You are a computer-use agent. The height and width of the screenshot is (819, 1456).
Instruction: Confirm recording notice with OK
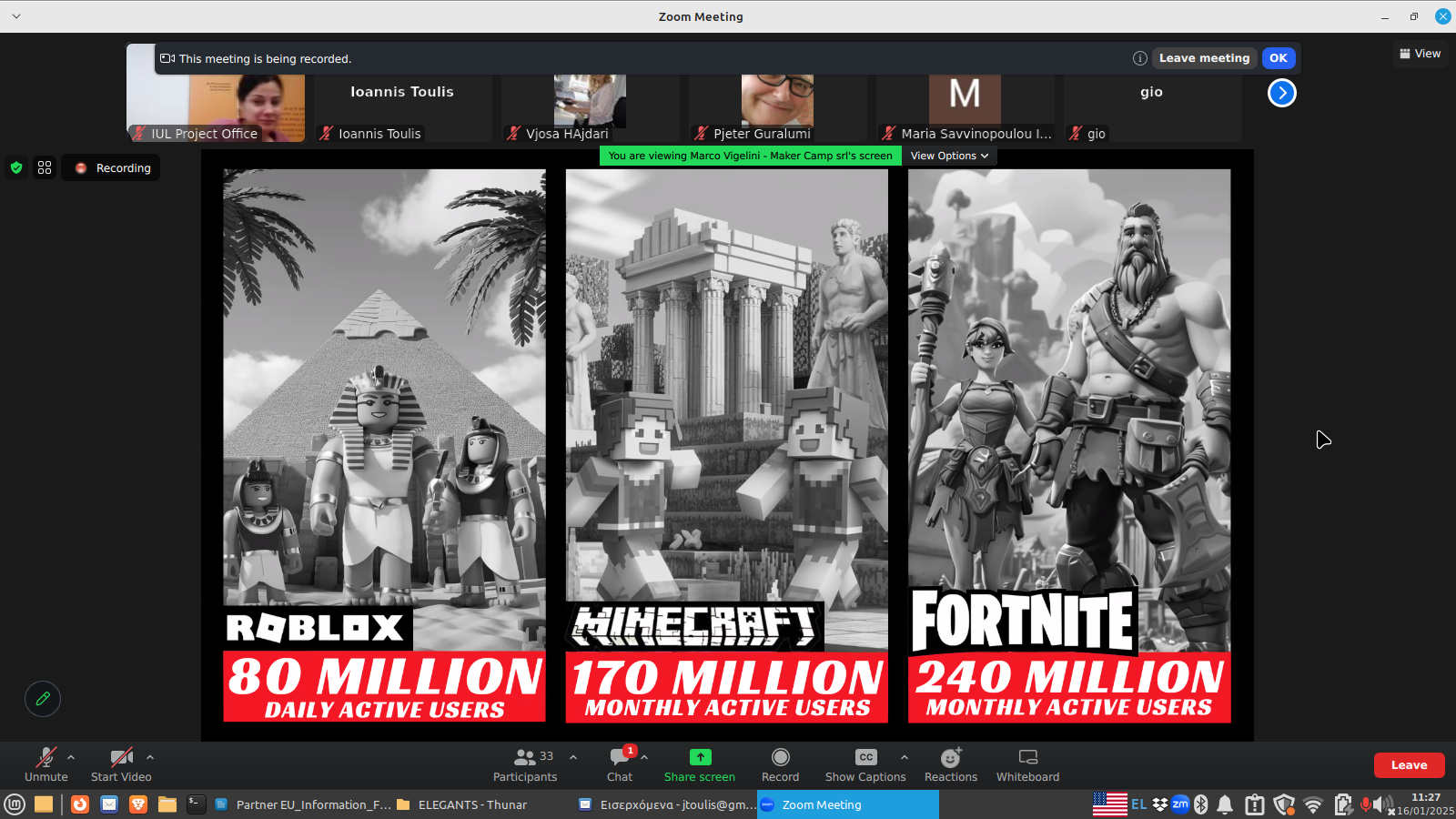(1279, 58)
